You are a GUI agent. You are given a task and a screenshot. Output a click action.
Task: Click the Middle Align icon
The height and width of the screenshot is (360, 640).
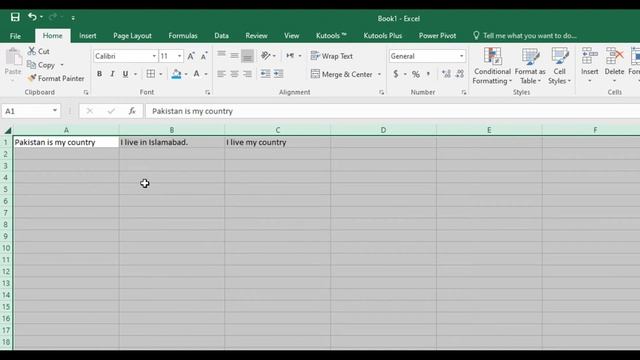234,56
